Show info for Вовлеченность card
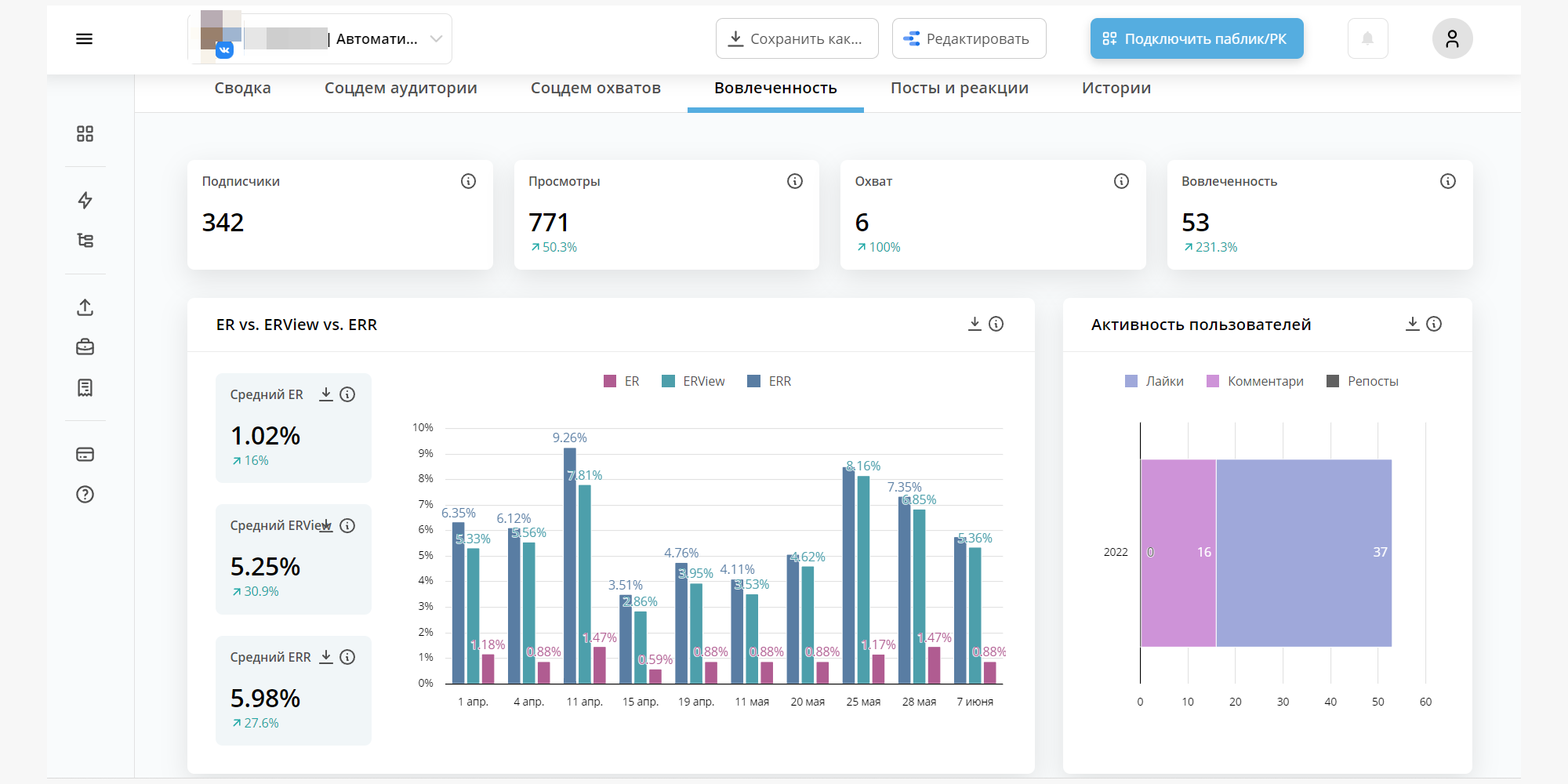The height and width of the screenshot is (784, 1568). coord(1448,181)
